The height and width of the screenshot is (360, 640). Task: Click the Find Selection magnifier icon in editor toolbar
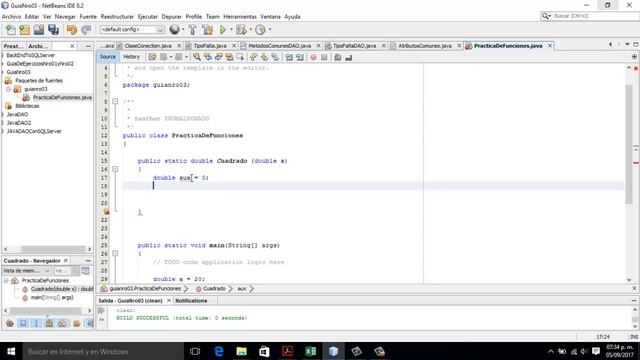(197, 57)
